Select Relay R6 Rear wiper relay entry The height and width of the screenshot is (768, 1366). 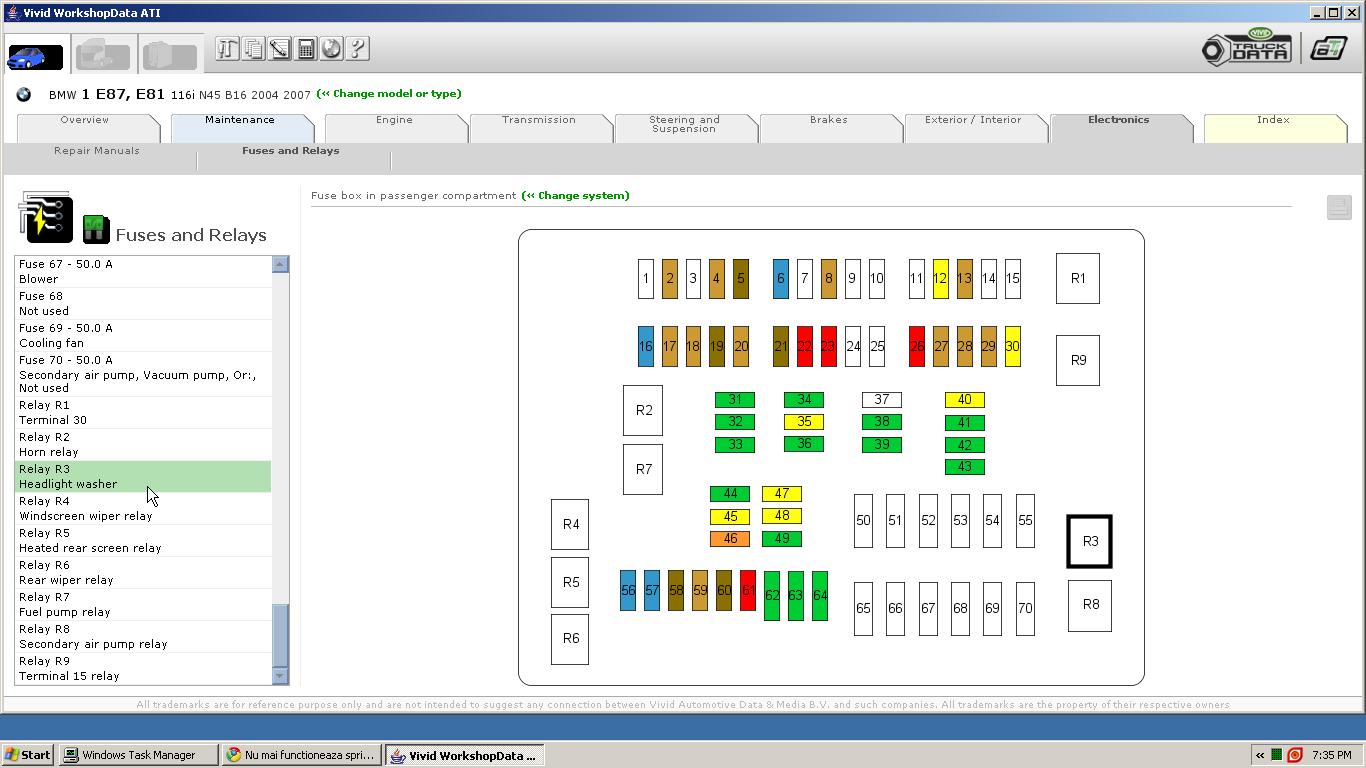(x=143, y=572)
